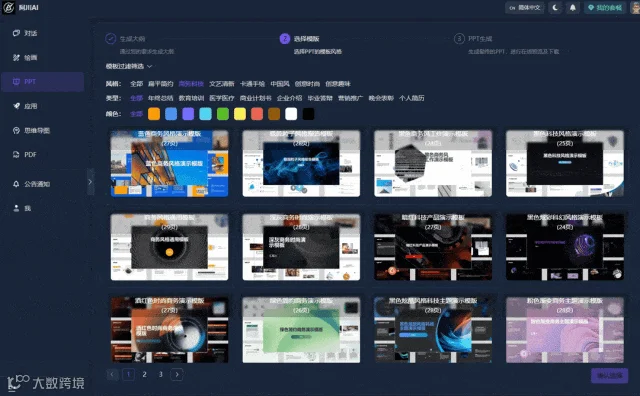This screenshot has width=640, height=396.
Task: Filter type by 教育培训
Action: pos(191,98)
